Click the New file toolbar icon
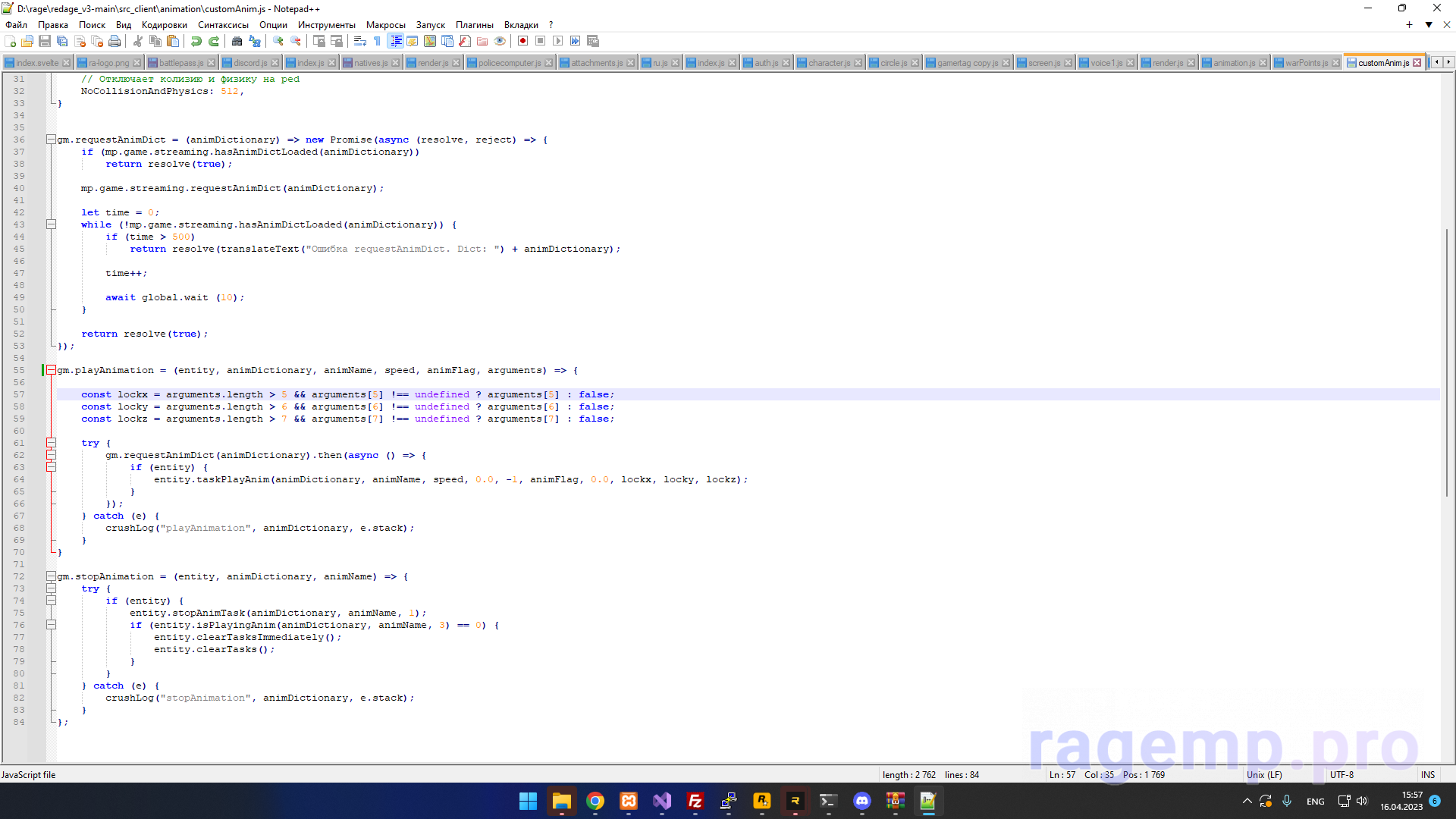 [x=11, y=41]
